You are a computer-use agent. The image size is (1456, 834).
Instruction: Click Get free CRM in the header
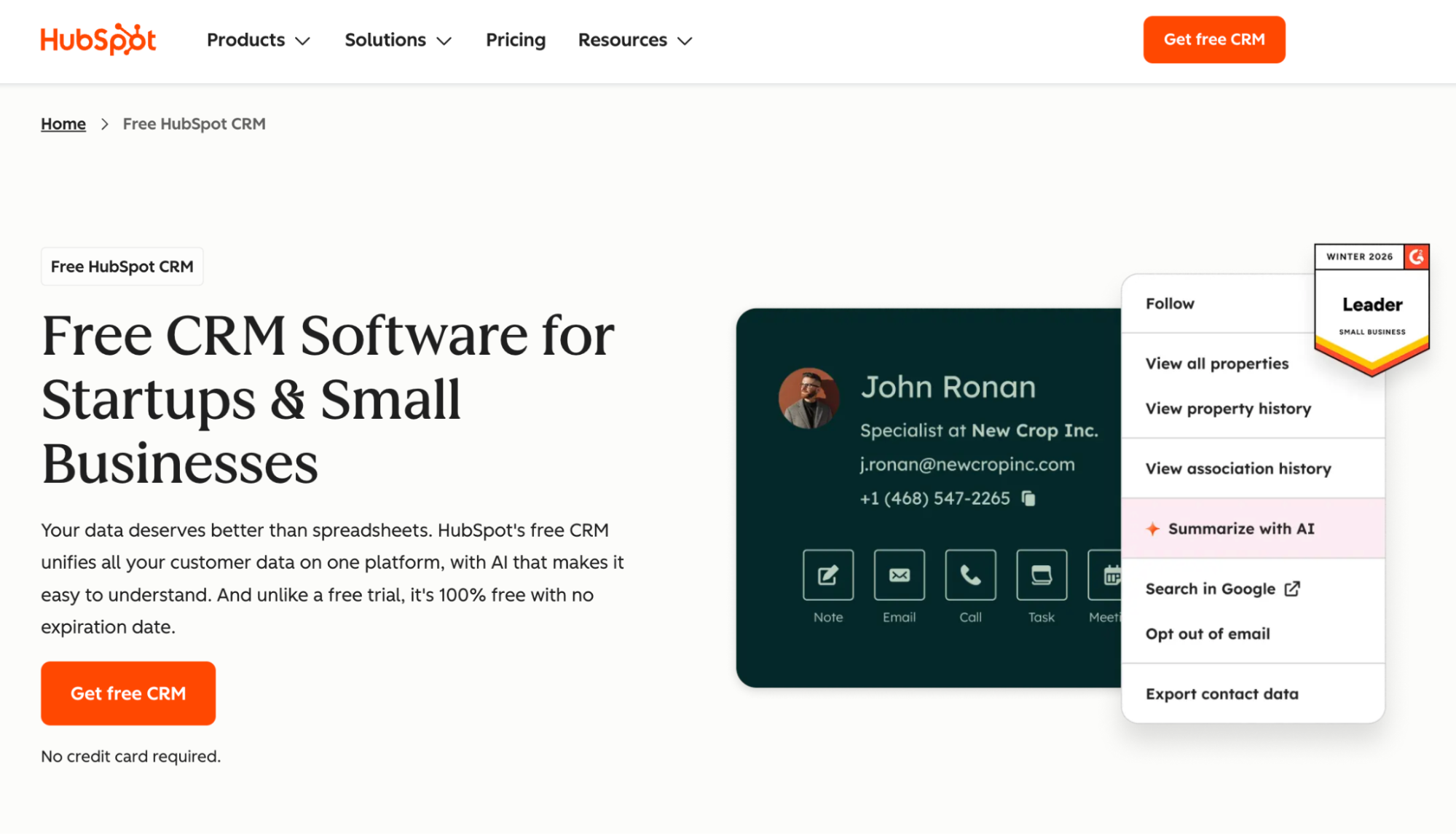(x=1214, y=39)
